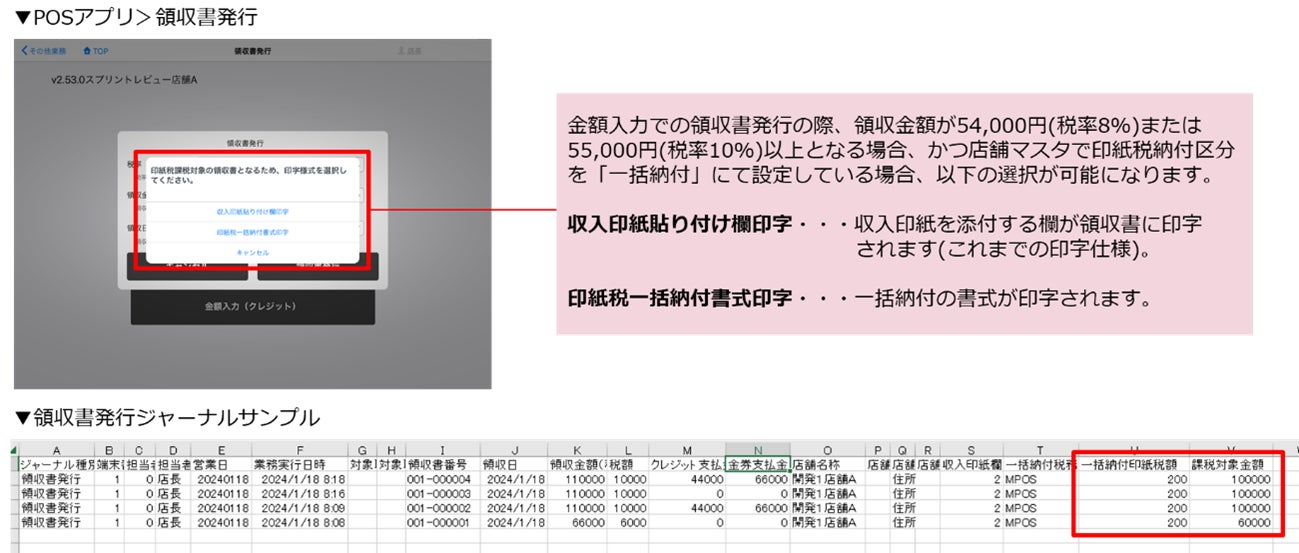This screenshot has width=1299, height=553.
Task: Click the timestamp cell 2024/1/18 8:18
Action: click(x=300, y=479)
